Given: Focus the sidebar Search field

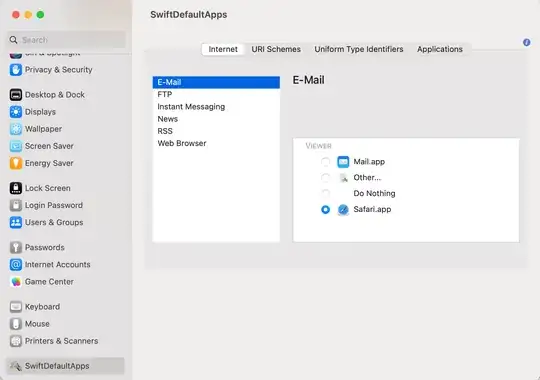Looking at the screenshot, I should point(66,40).
